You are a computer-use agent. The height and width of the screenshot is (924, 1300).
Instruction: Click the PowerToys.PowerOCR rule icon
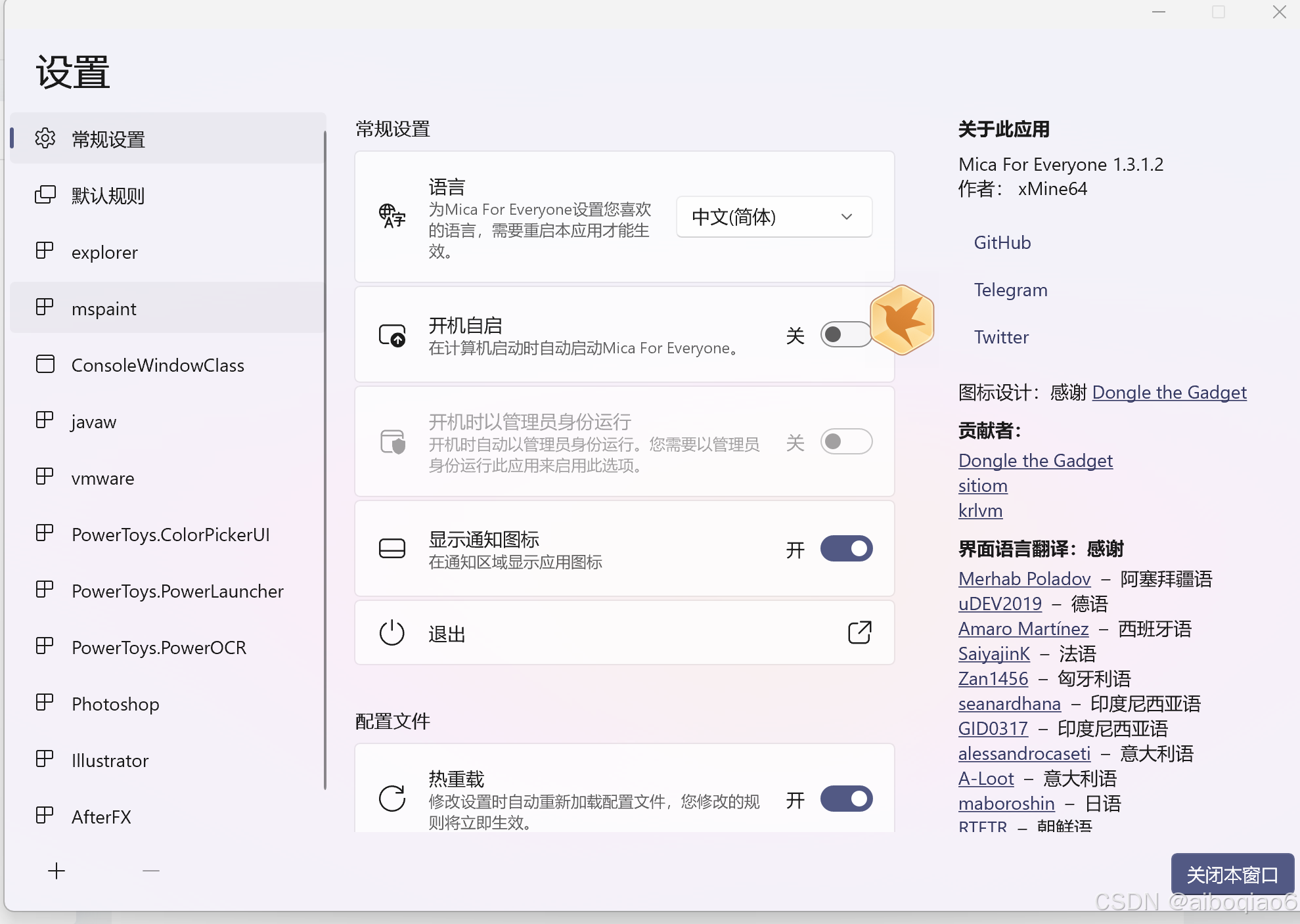click(45, 646)
